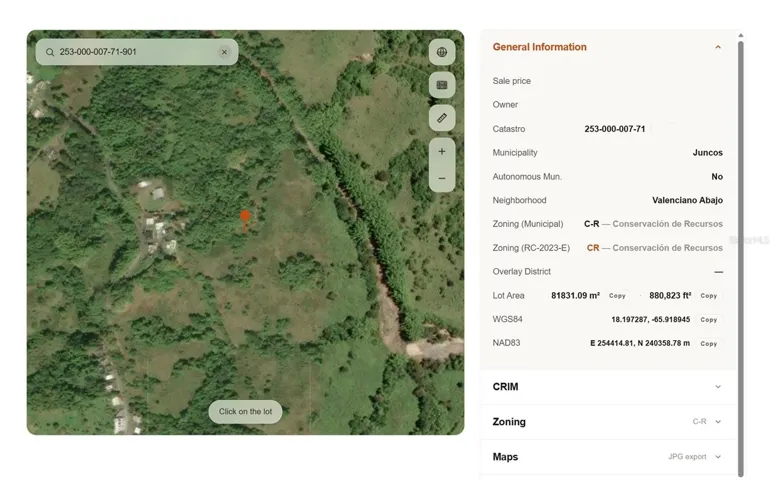The image size is (771, 480).
Task: Copy the NAD83 coordinates
Action: [x=709, y=344]
